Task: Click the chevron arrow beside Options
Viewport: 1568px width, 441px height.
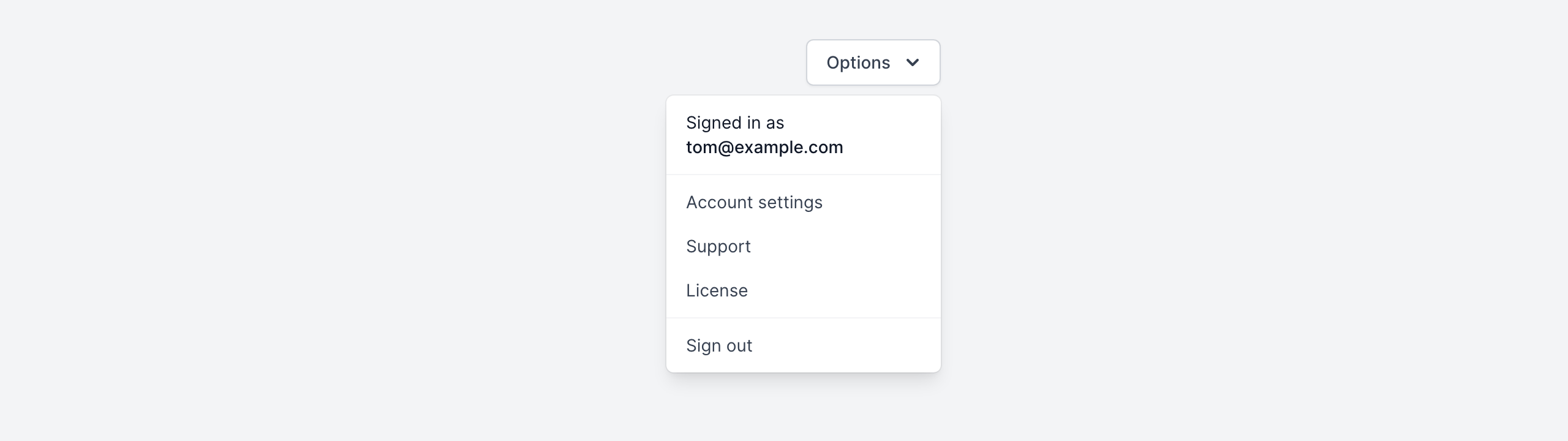Action: pyautogui.click(x=913, y=62)
